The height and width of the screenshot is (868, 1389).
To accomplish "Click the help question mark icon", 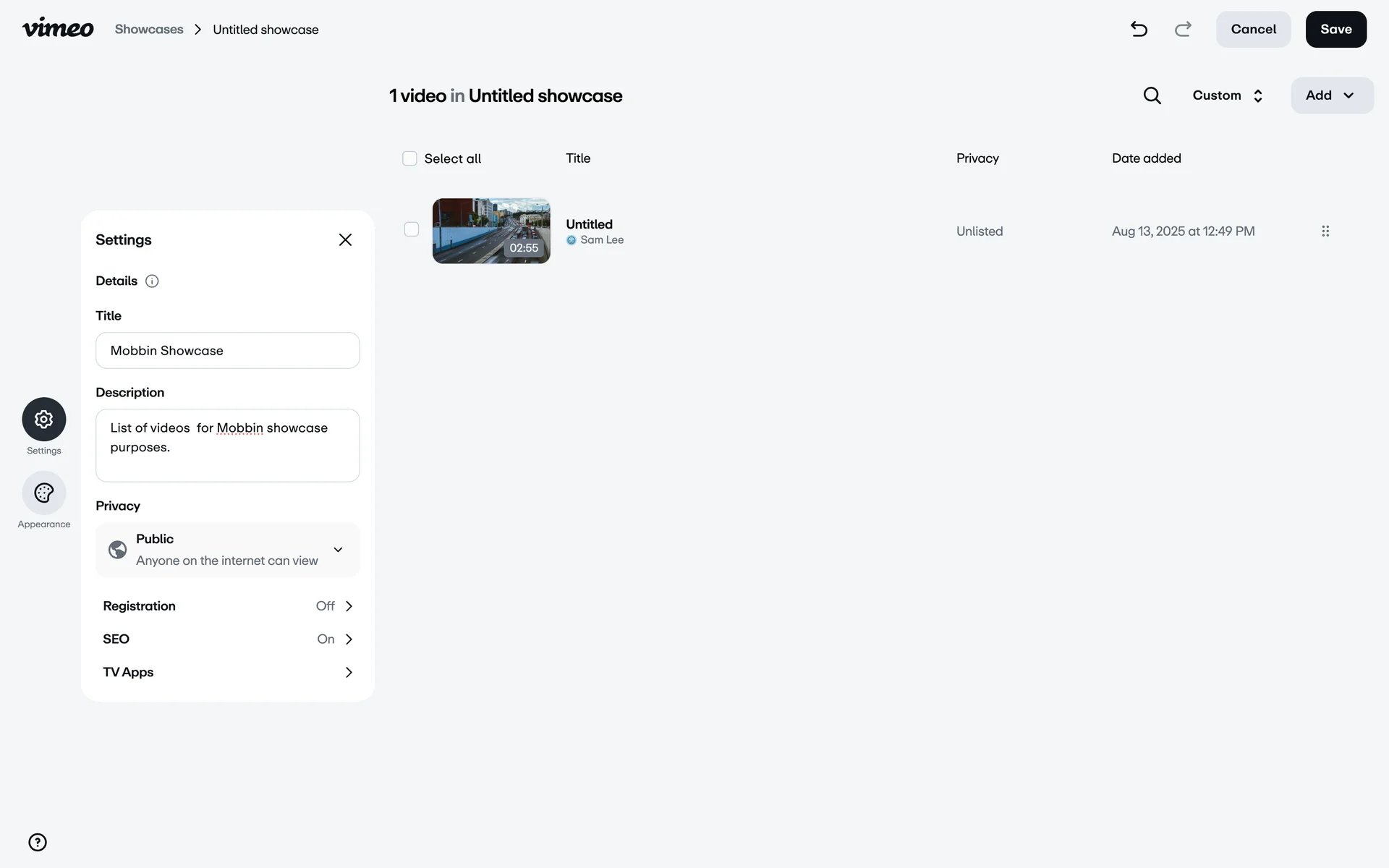I will (x=38, y=842).
